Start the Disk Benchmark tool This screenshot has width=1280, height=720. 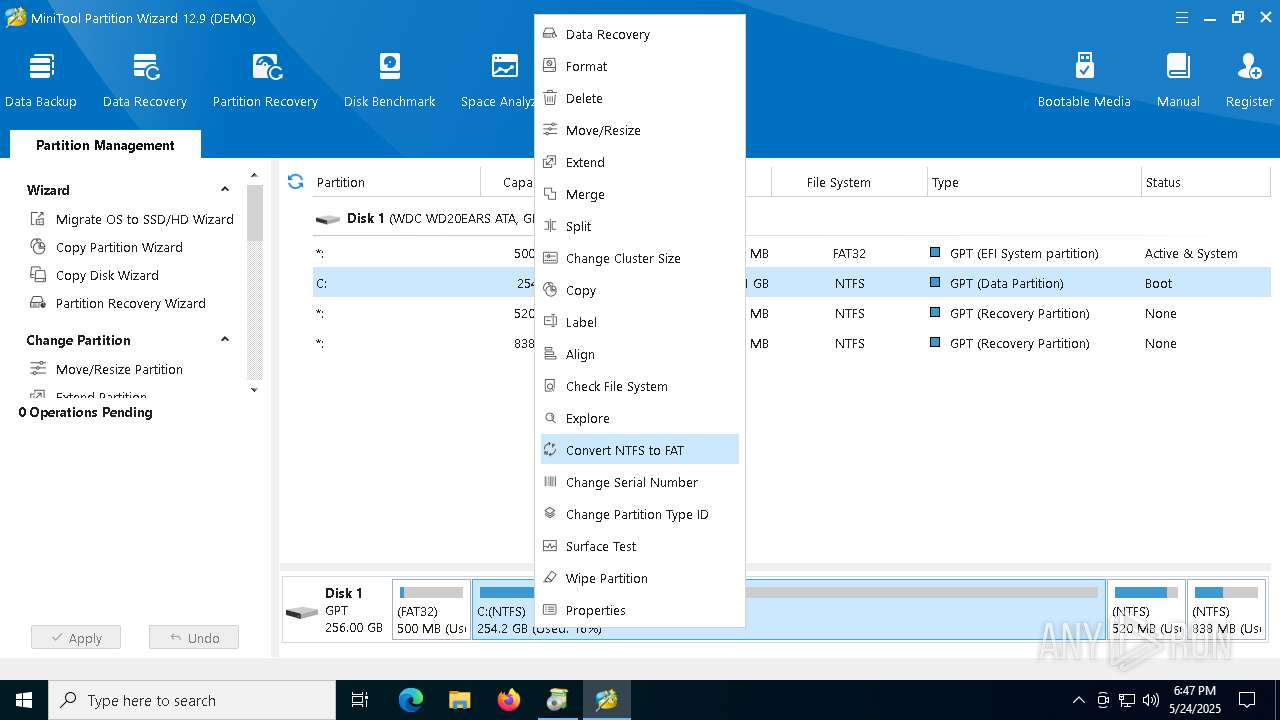[x=389, y=80]
